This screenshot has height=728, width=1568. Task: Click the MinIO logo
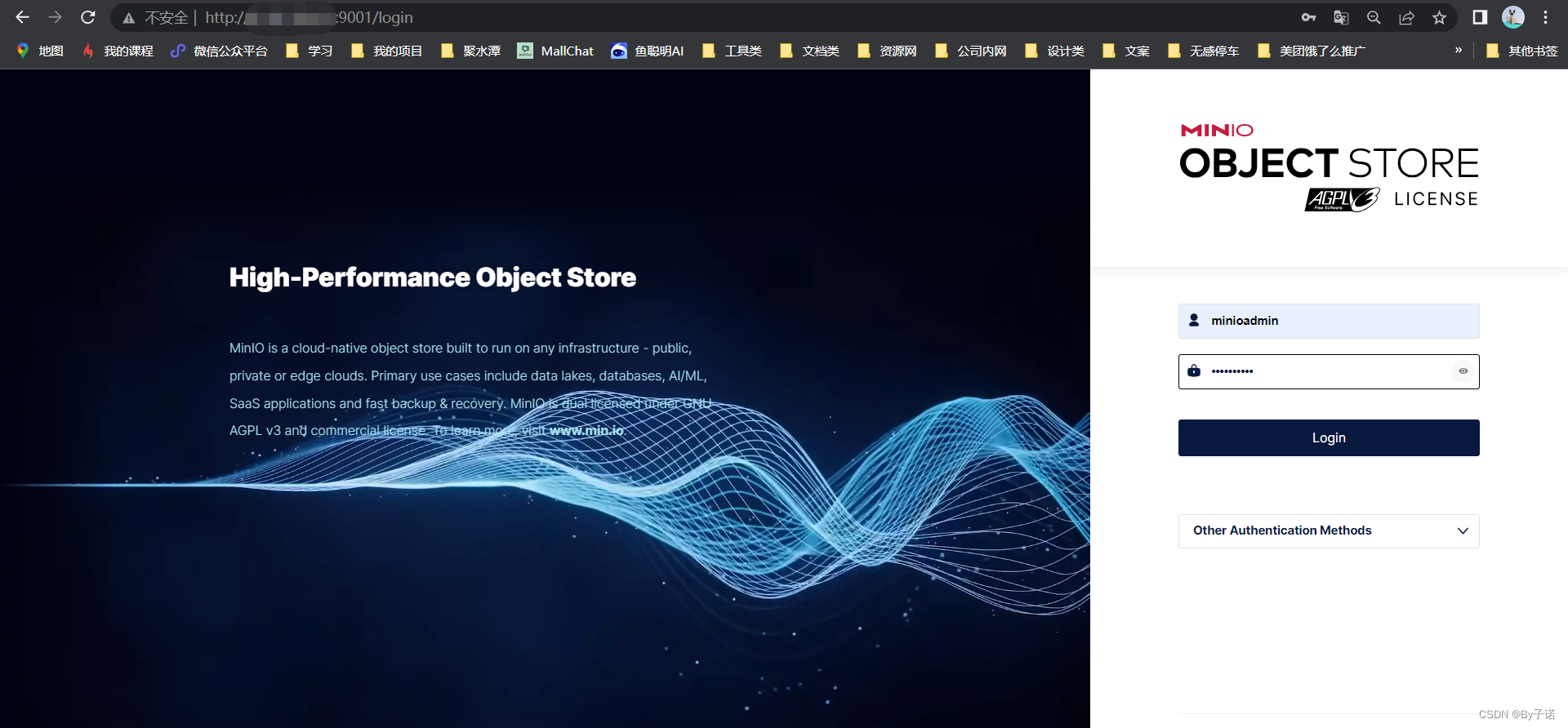tap(1217, 131)
